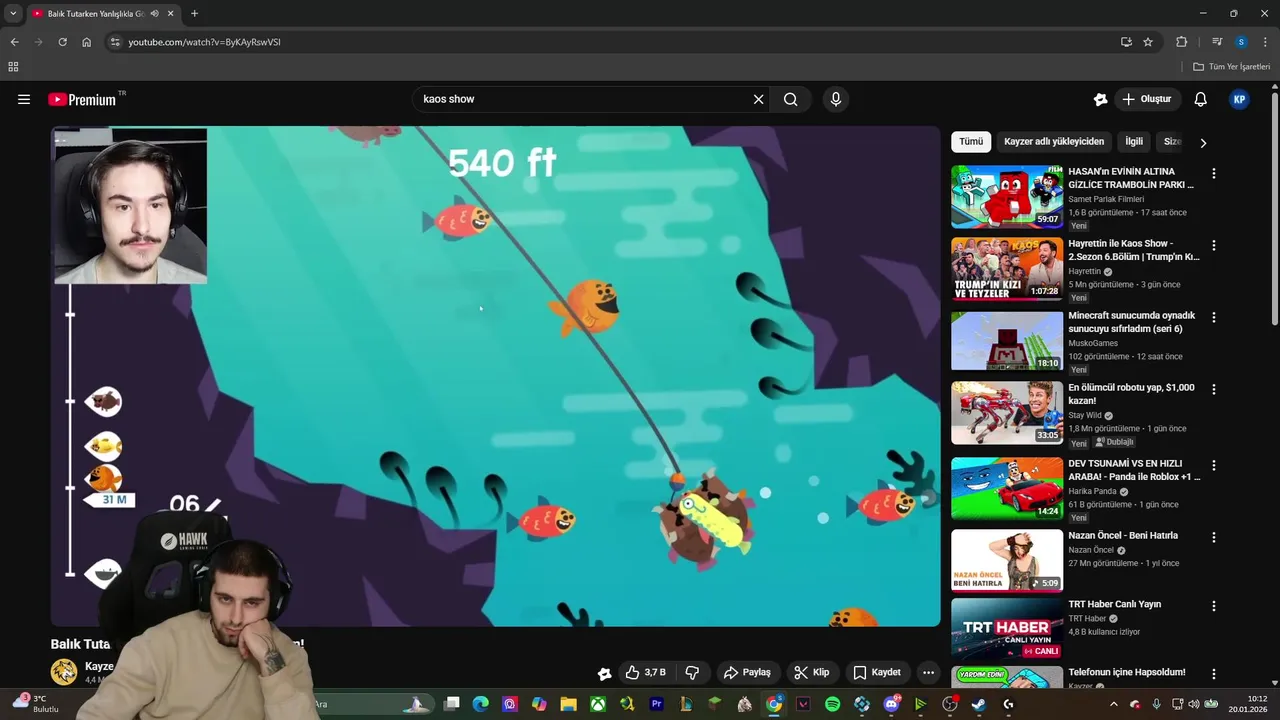Open the YouTube guide hamburger menu
Viewport: 1280px width, 720px height.
24,99
